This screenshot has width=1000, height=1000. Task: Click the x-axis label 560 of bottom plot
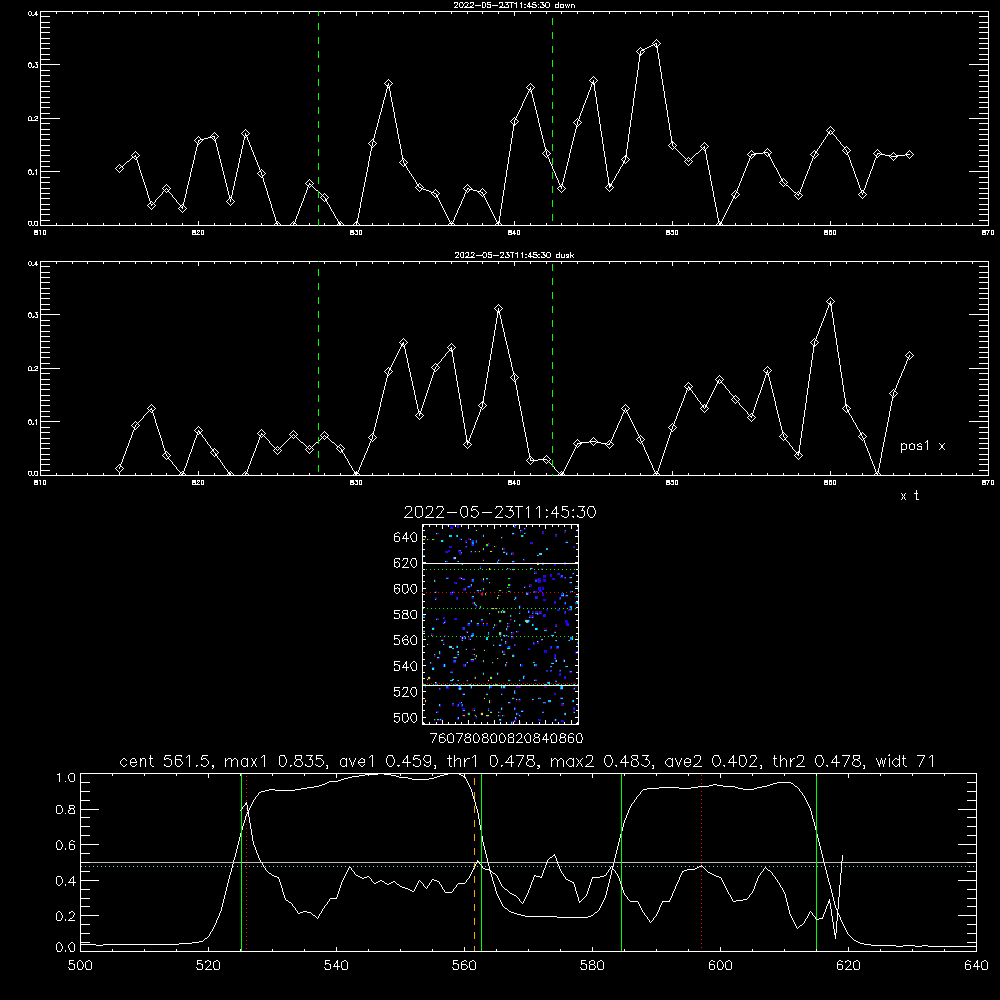tap(464, 966)
